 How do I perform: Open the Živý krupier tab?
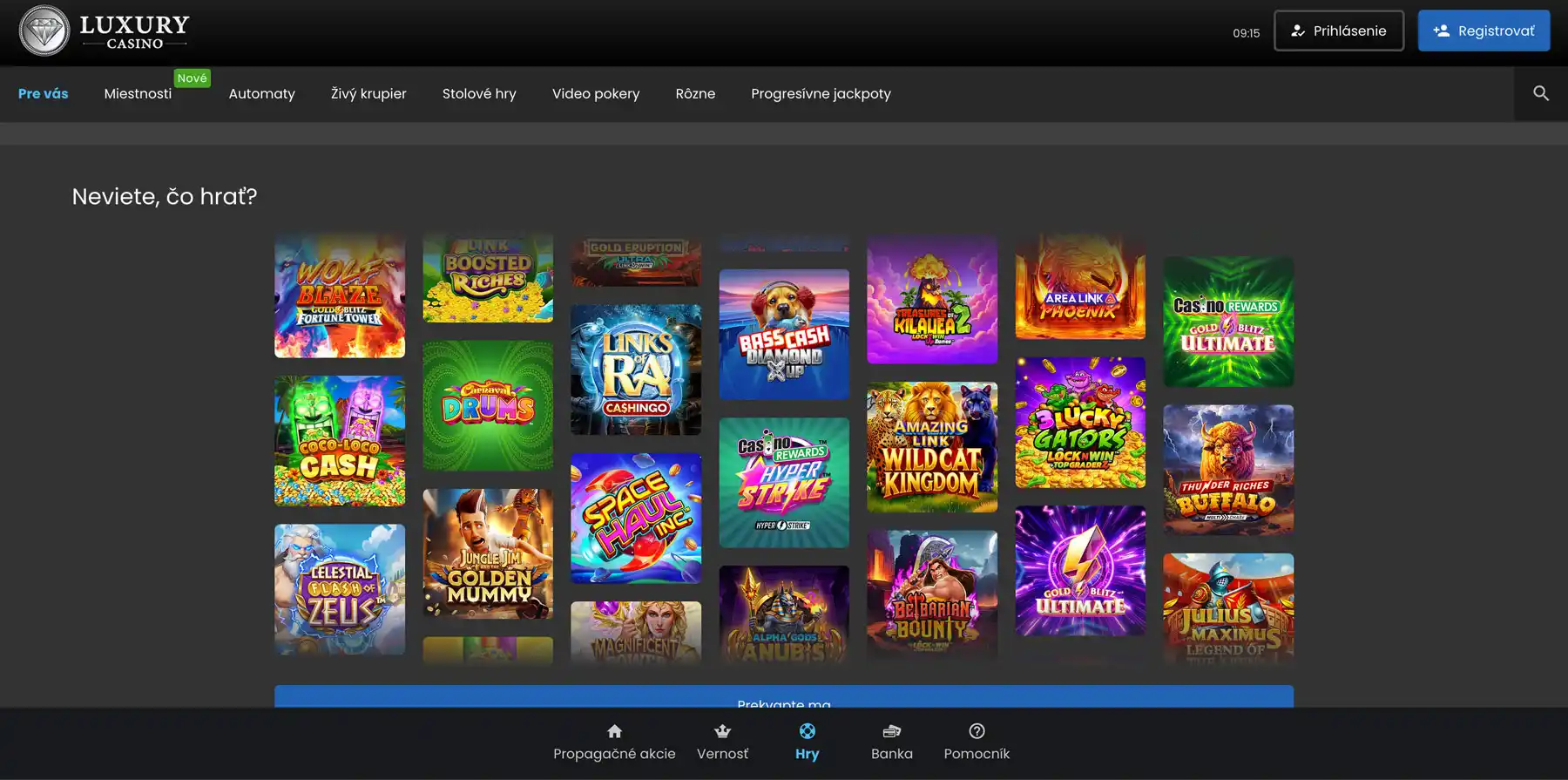[368, 93]
